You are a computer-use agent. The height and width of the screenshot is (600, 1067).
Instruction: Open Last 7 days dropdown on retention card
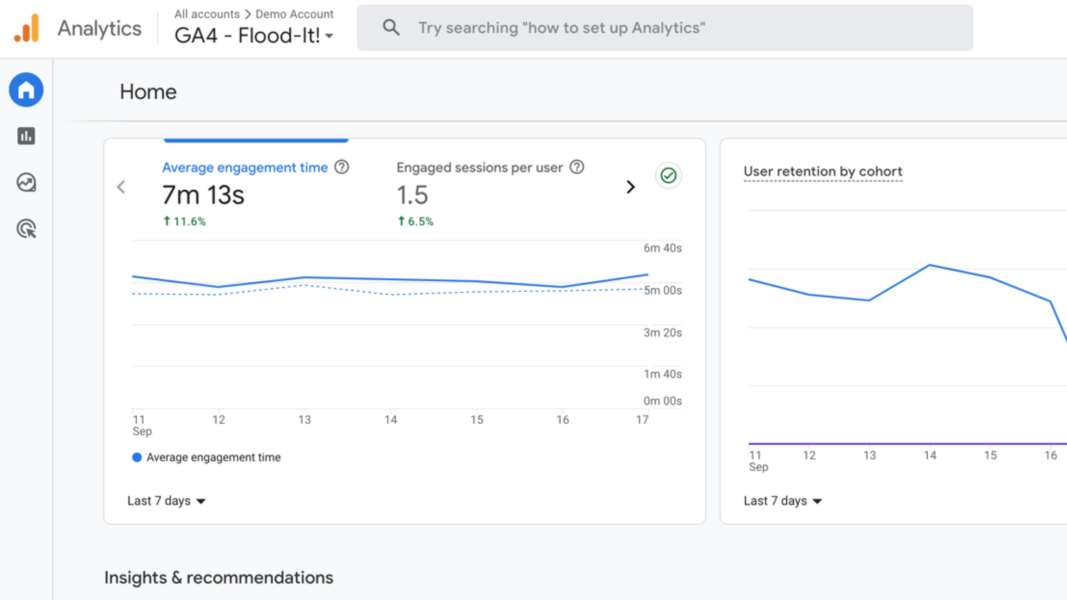[x=782, y=501]
